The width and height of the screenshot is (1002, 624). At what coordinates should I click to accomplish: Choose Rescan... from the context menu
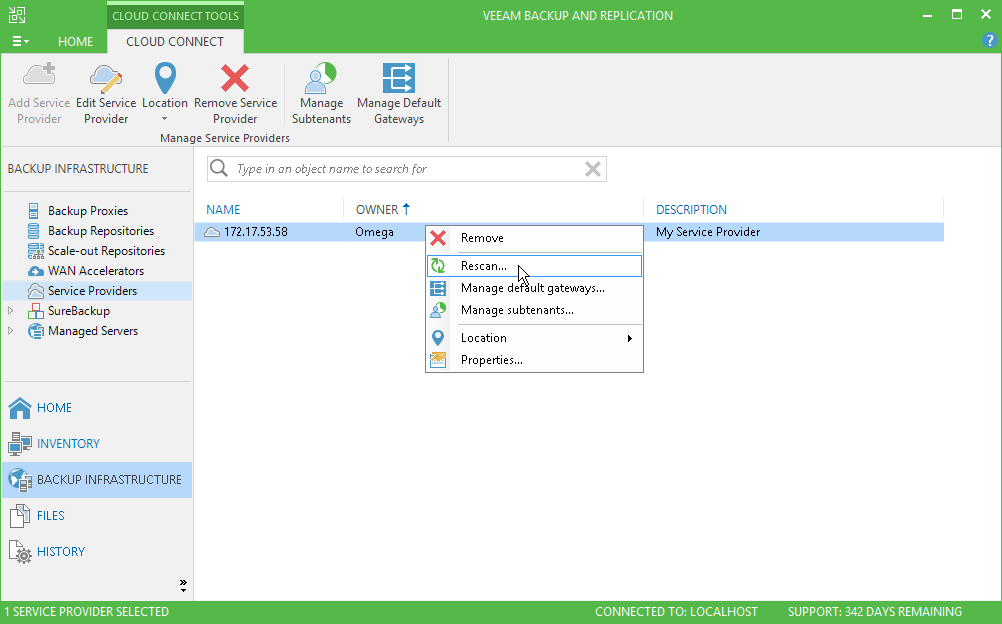click(x=534, y=266)
